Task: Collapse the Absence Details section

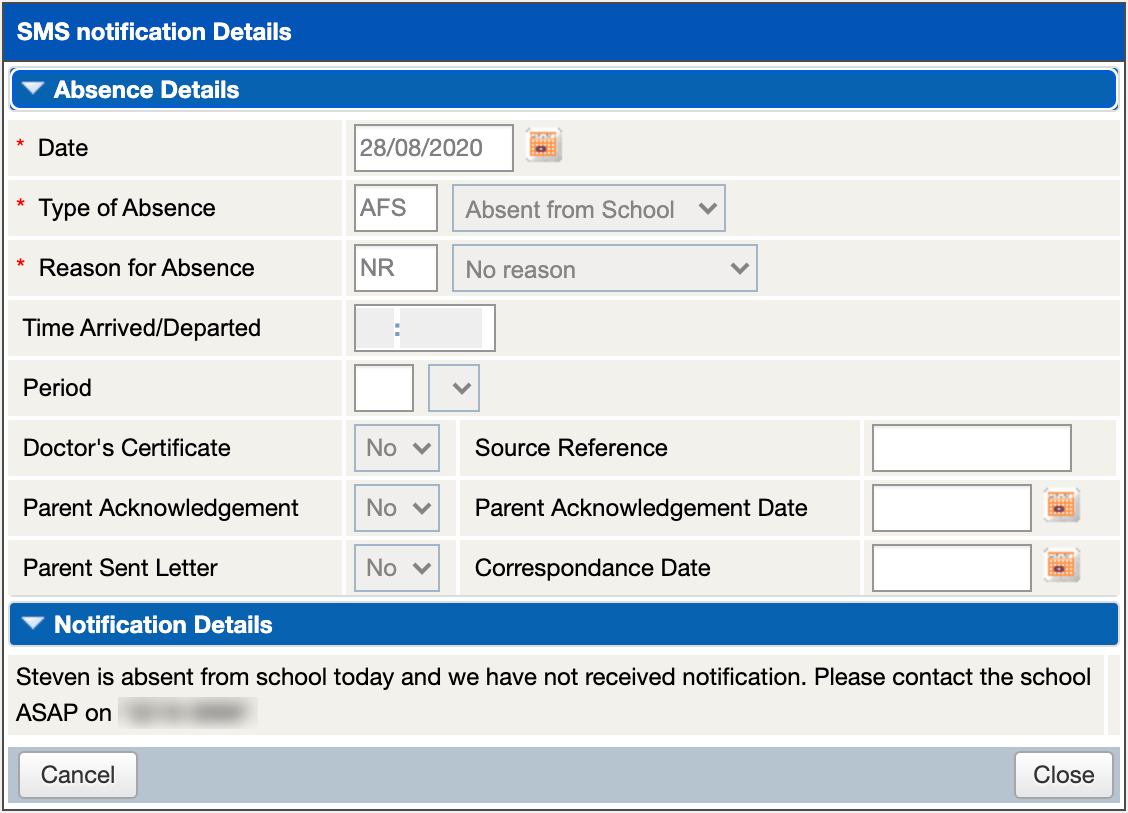Action: 34,90
